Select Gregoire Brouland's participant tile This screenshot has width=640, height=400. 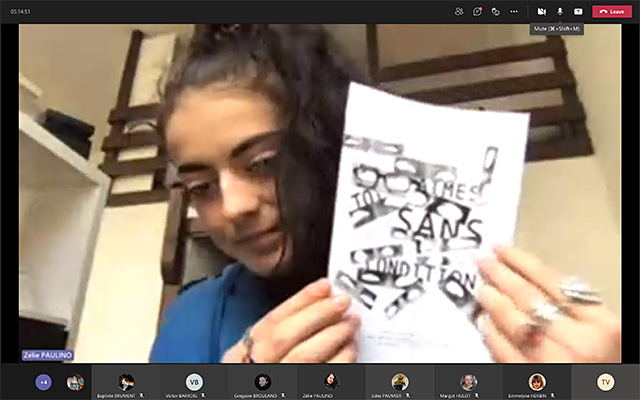click(x=263, y=382)
